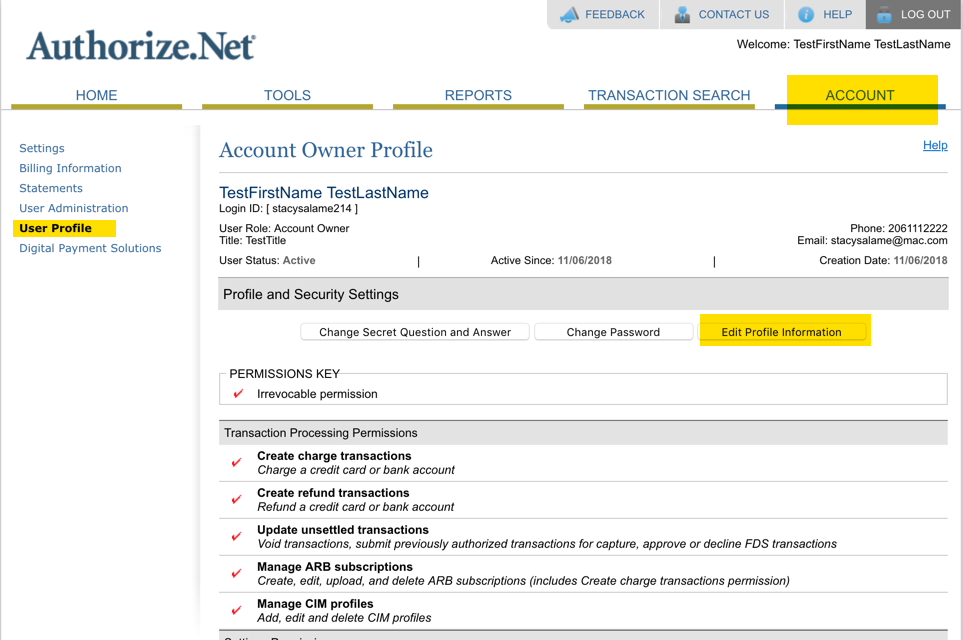Image resolution: width=963 pixels, height=640 pixels.
Task: Click the Log Out lock icon
Action: 884,15
